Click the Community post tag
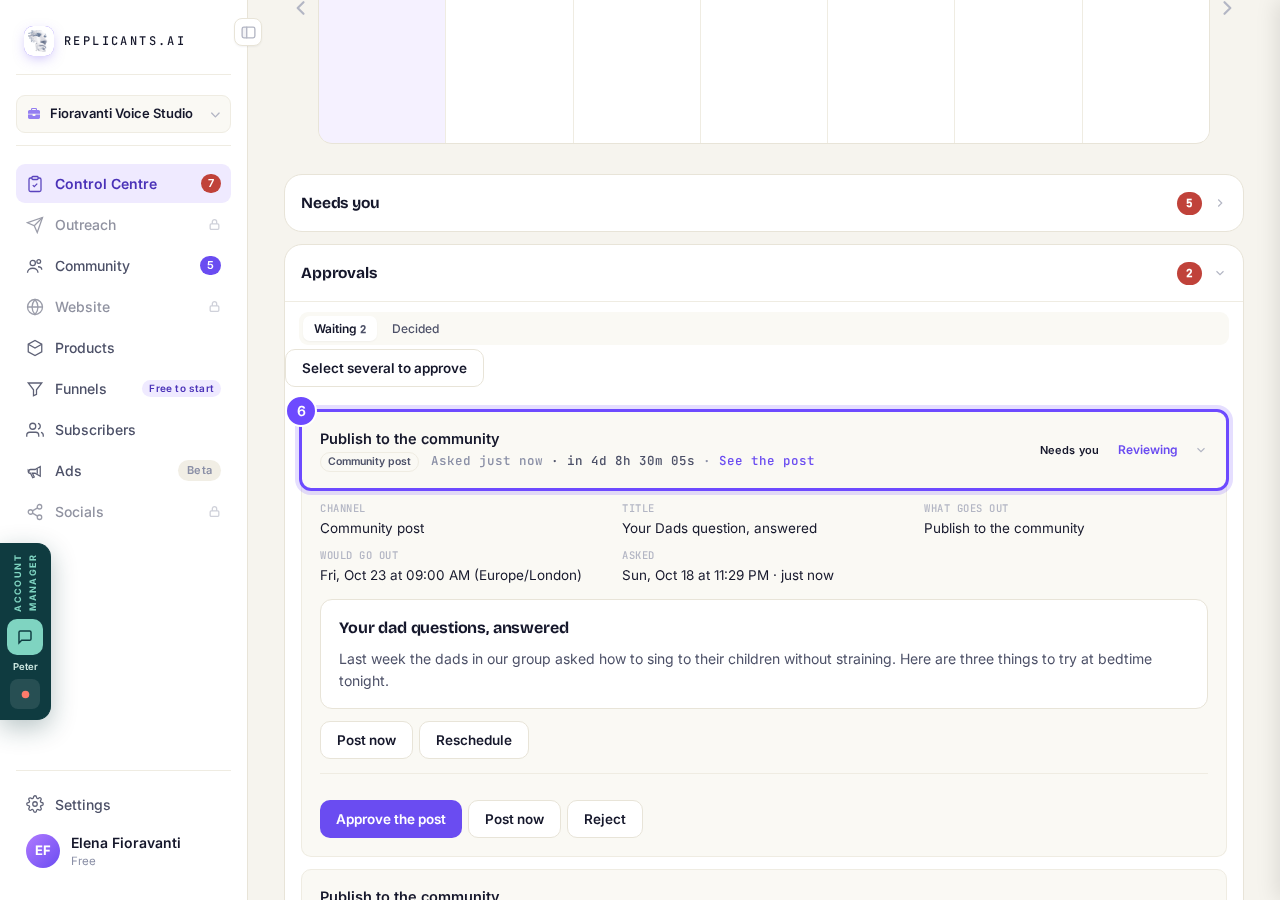 pyautogui.click(x=369, y=461)
